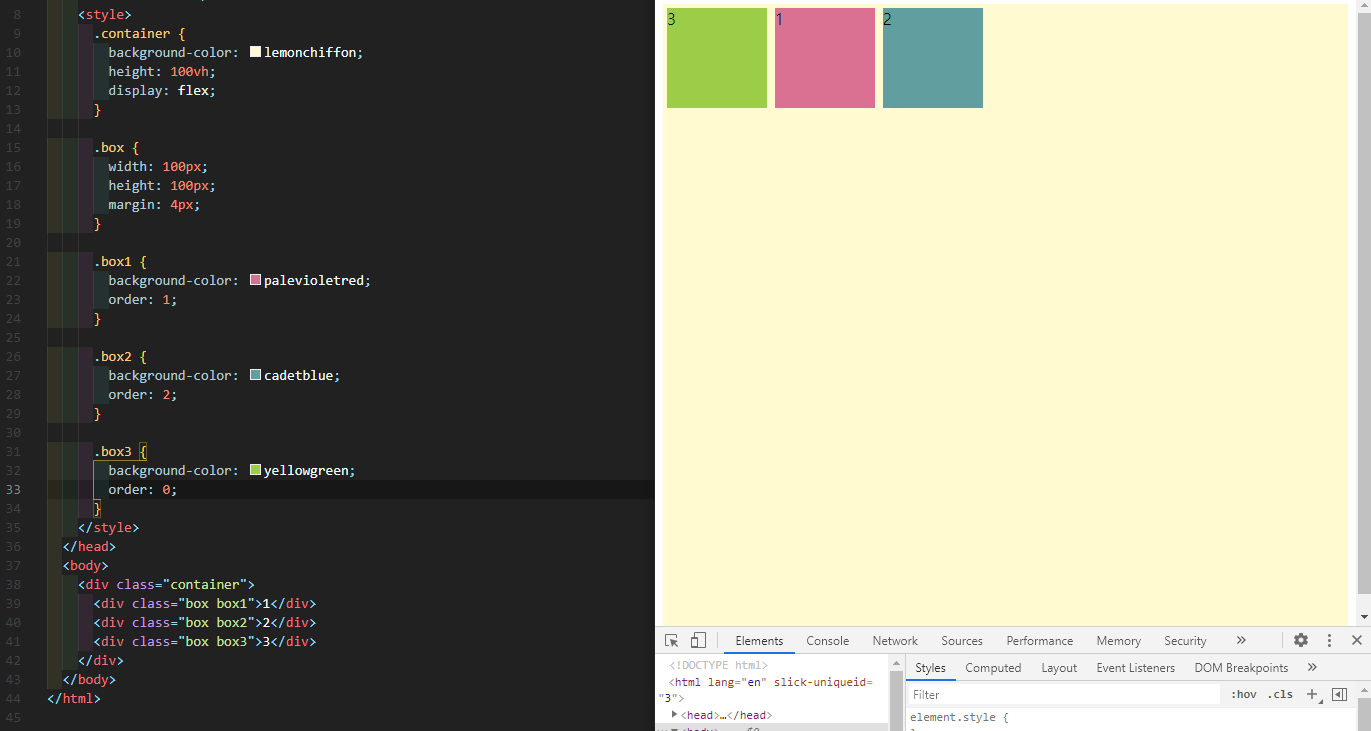Switch to the Computed pane tab

993,668
